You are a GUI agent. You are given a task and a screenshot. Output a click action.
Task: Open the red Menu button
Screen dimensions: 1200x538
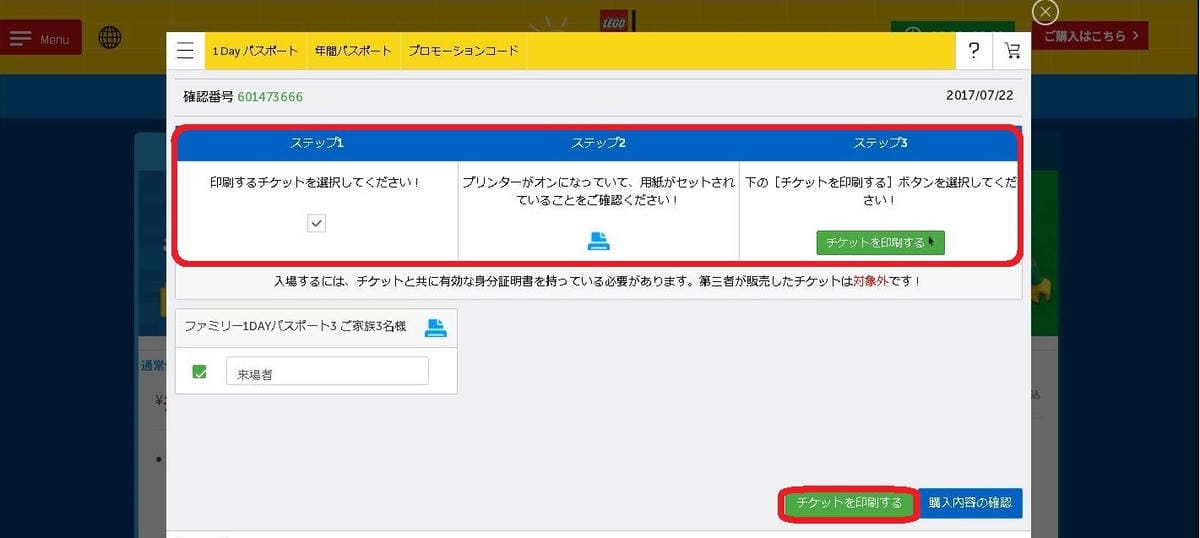click(41, 39)
